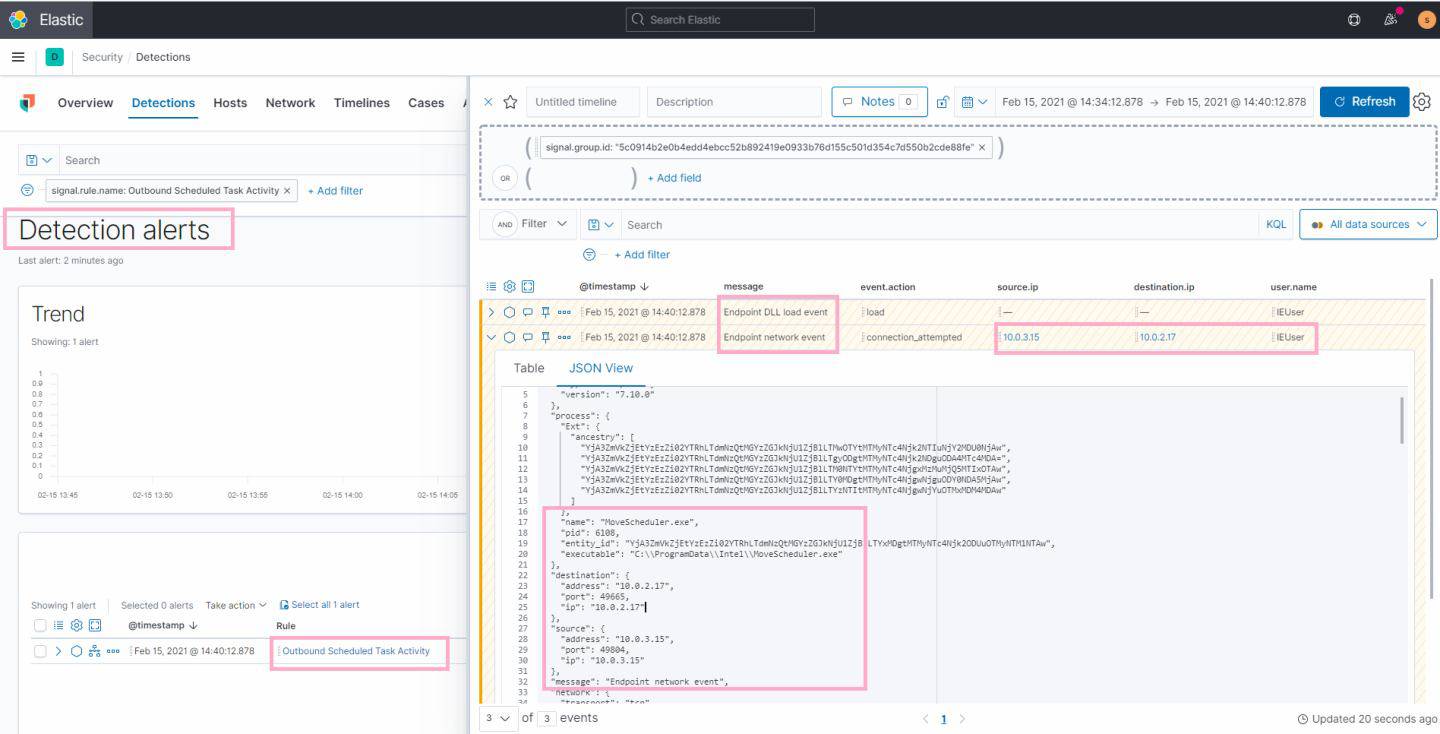Open timeline settings gear next to Refresh
The image size is (1440, 734).
coord(1421,102)
